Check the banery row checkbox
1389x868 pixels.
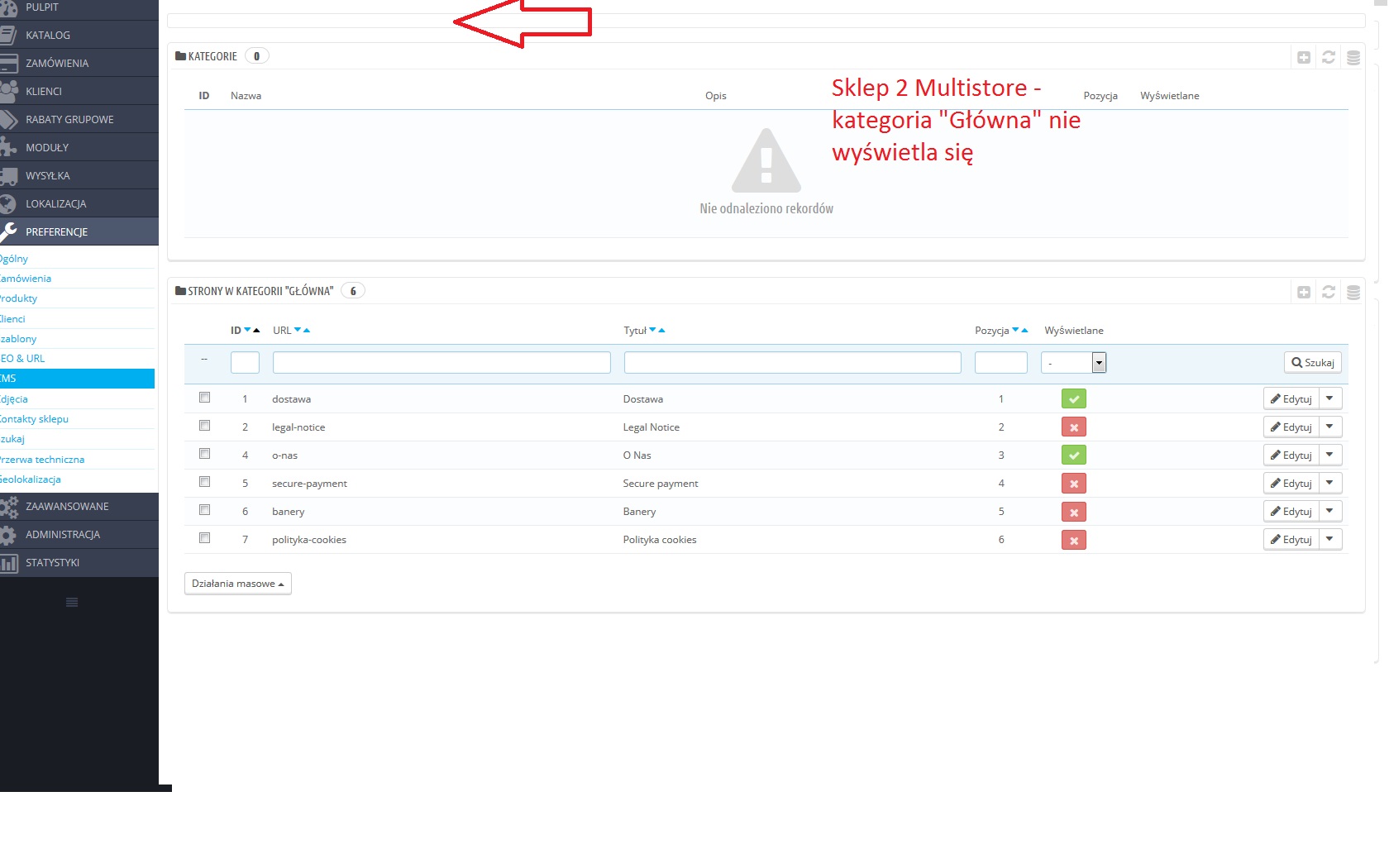(205, 510)
